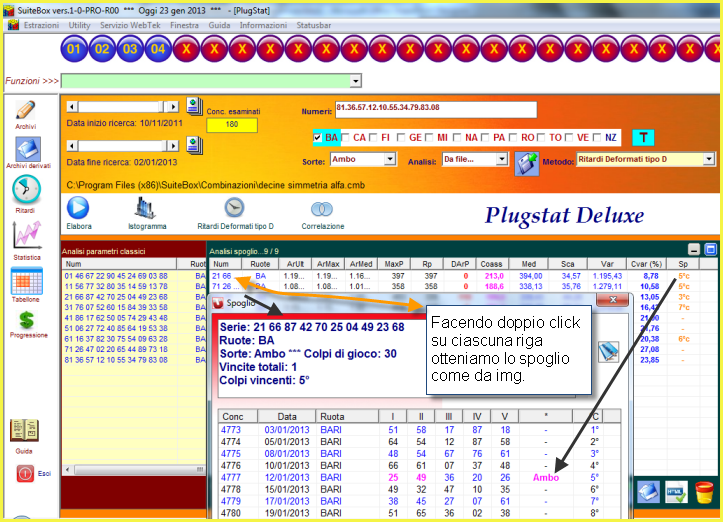The height and width of the screenshot is (522, 723).
Task: Select the '21 66' row in Analisi spoglio
Action: [x=463, y=276]
